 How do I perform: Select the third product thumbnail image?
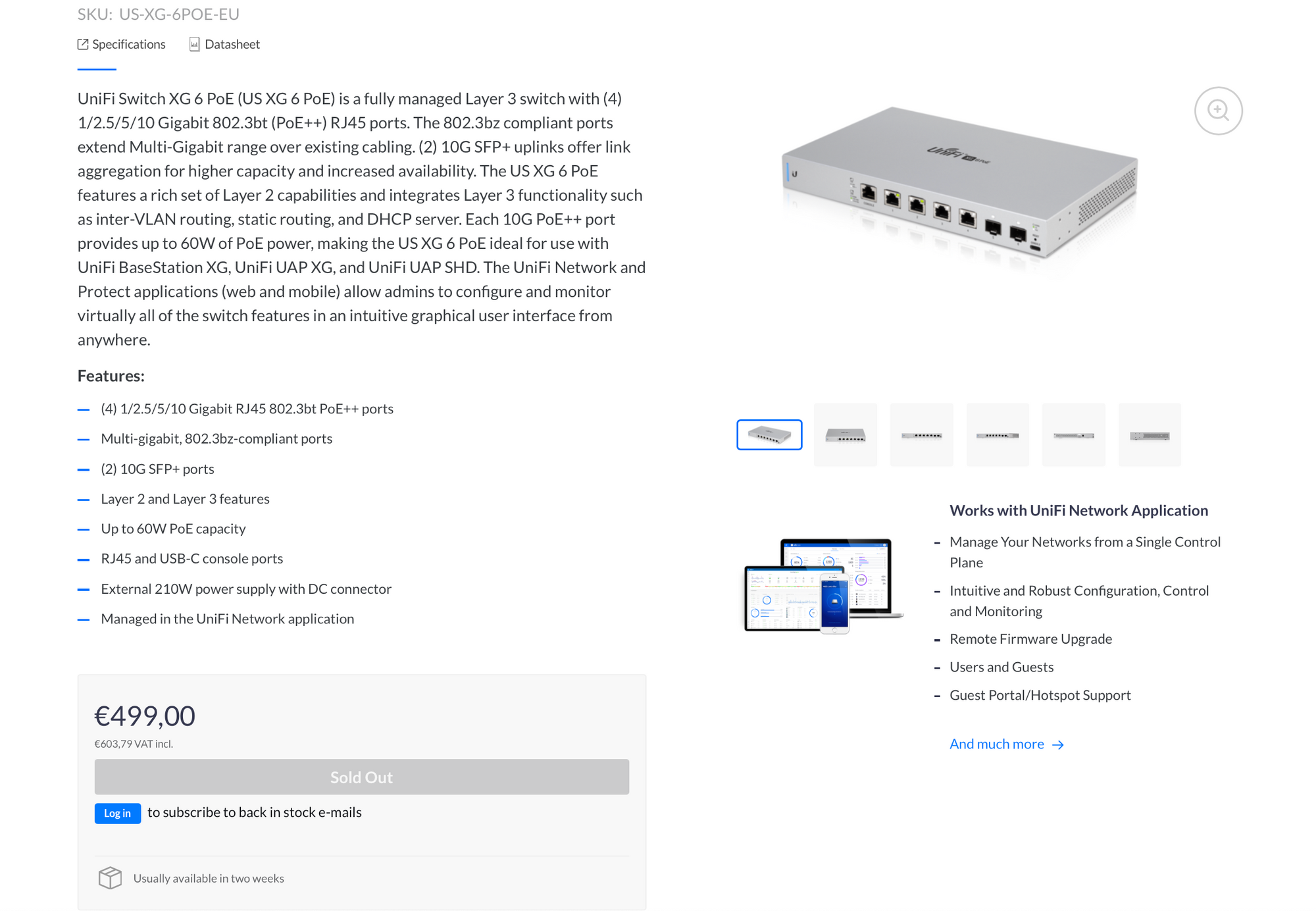[x=922, y=435]
